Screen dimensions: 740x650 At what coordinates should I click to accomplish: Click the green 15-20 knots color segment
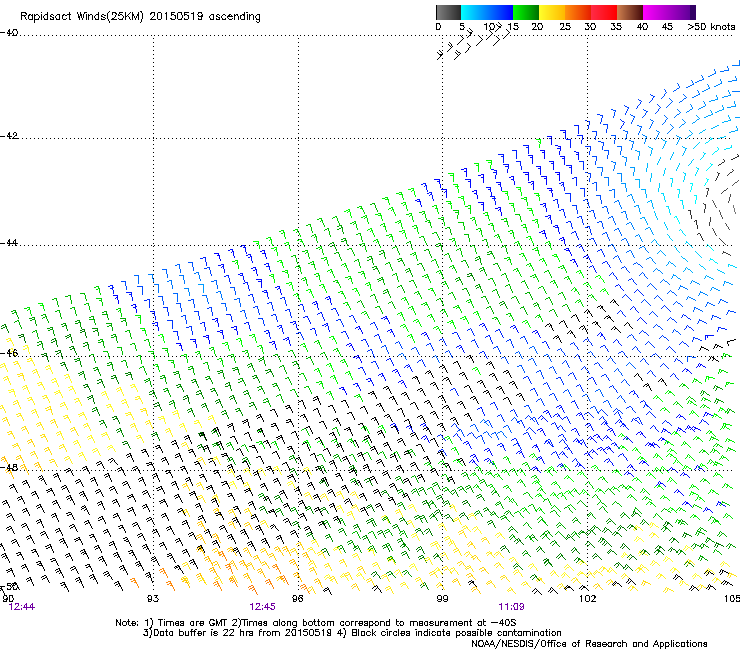[x=526, y=12]
